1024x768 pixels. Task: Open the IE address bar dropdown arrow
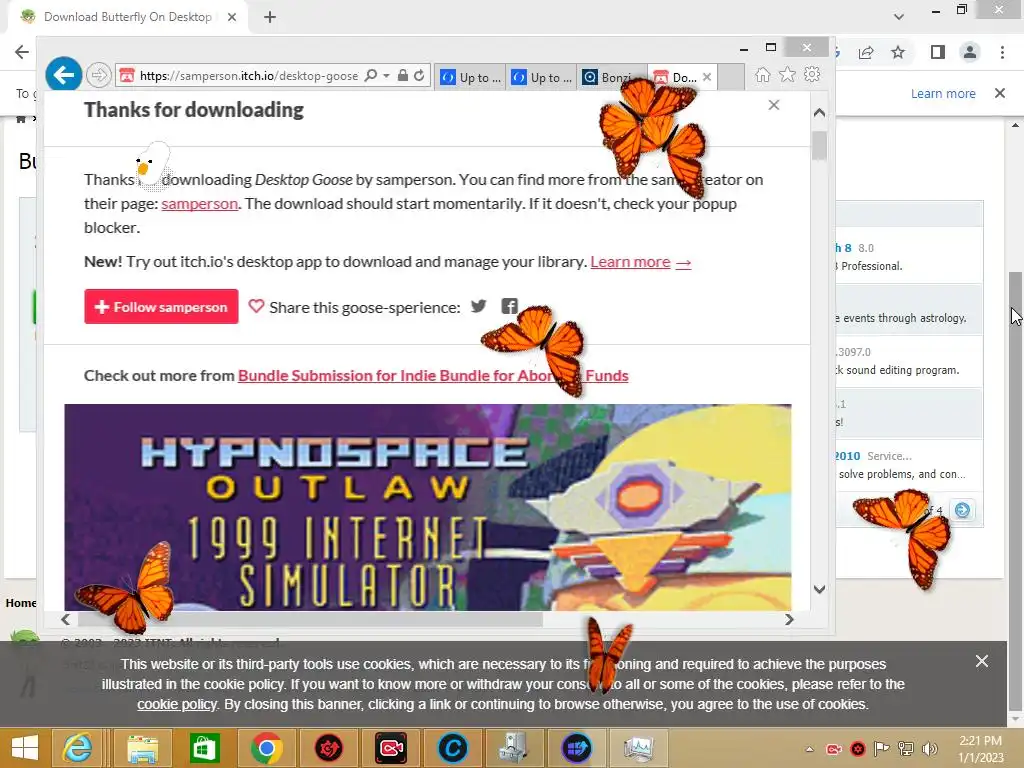click(387, 76)
